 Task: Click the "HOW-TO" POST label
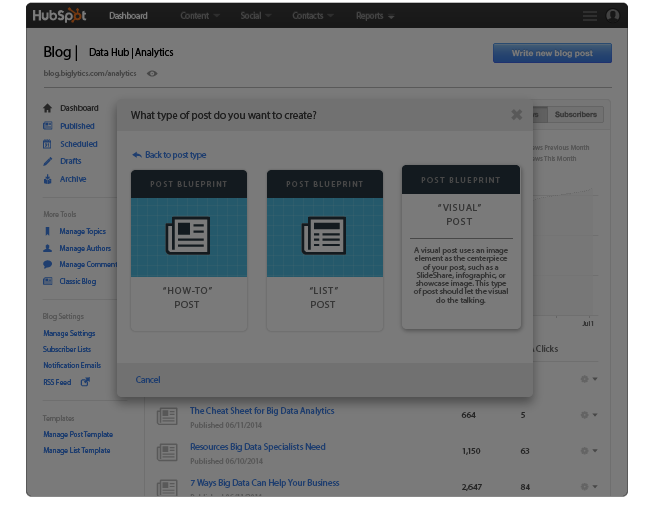[187, 297]
